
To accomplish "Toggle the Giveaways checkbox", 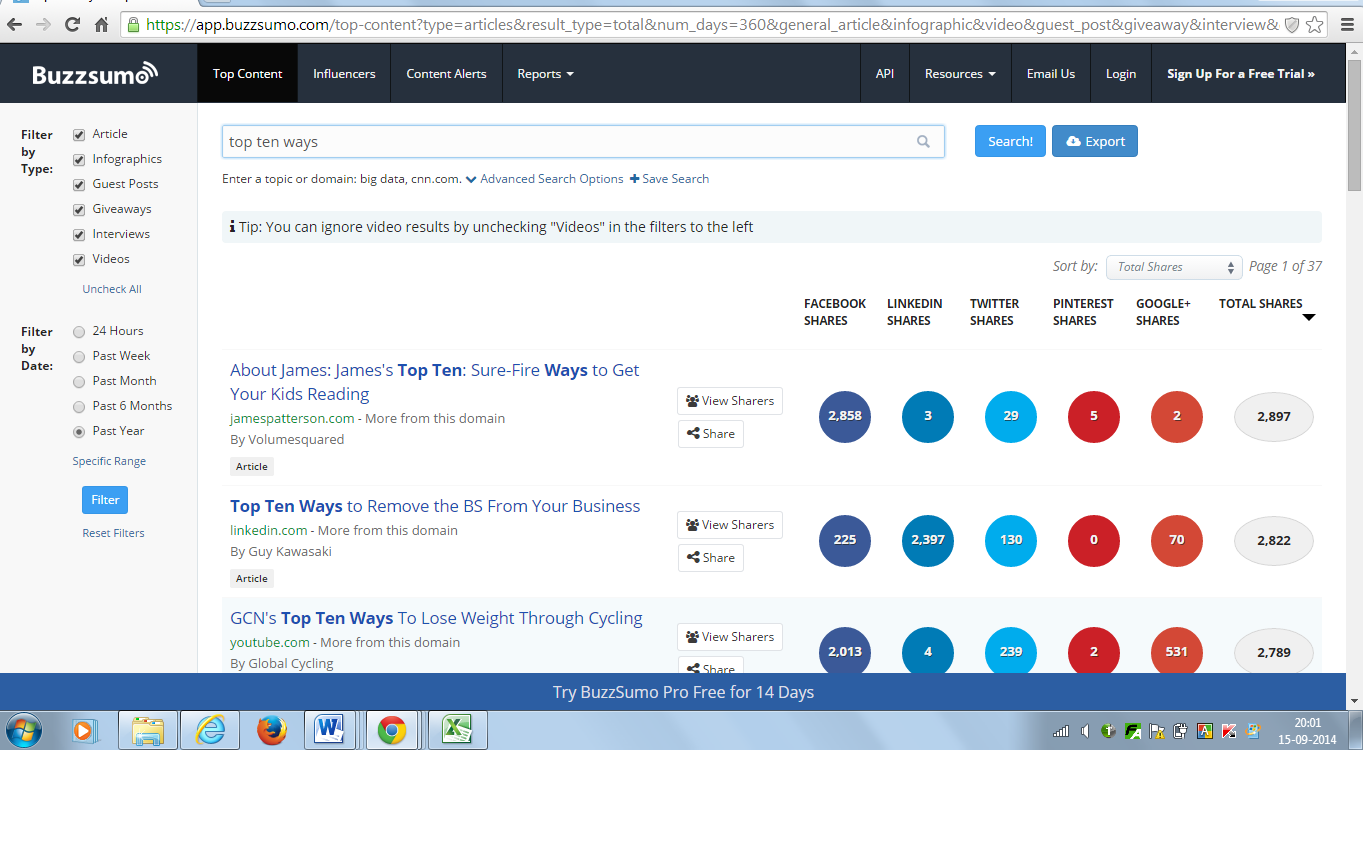I will [x=79, y=209].
